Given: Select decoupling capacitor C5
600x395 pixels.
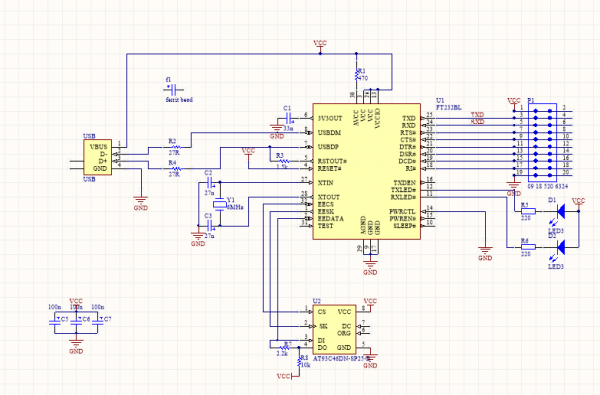Looking at the screenshot, I should point(55,322).
